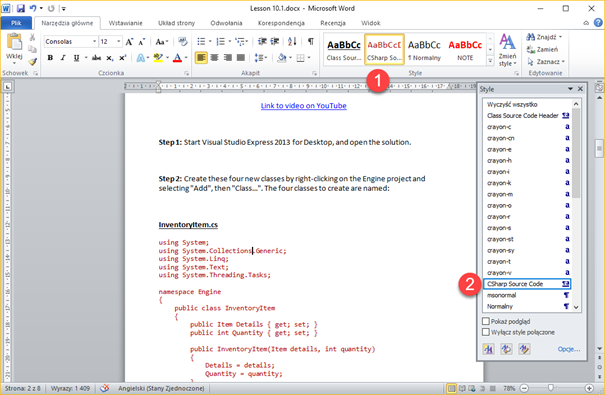The image size is (605, 395).
Task: Click the Shrink Font icon
Action: coord(142,42)
